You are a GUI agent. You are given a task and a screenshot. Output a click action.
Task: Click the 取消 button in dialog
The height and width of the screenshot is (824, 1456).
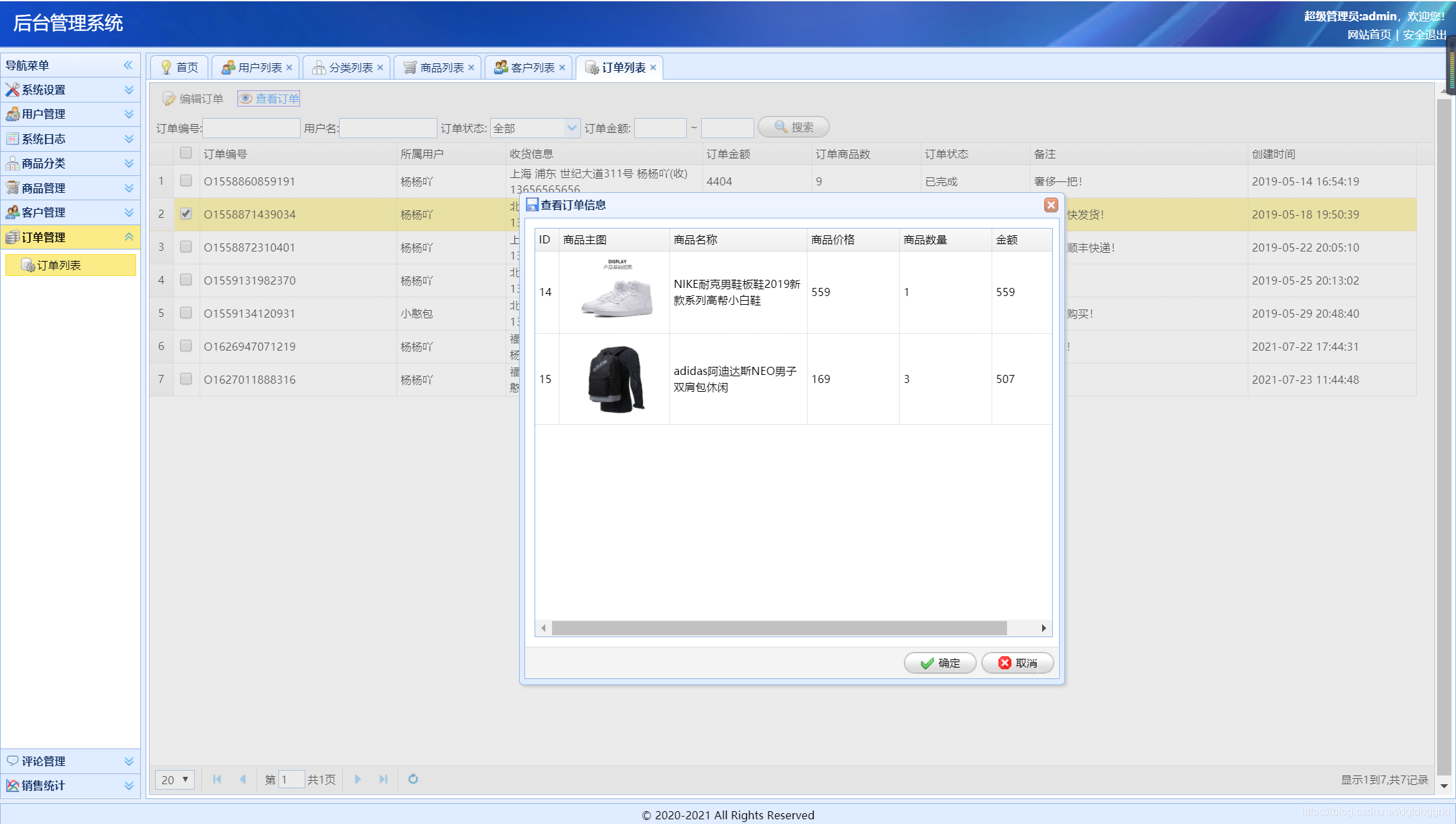(1018, 663)
